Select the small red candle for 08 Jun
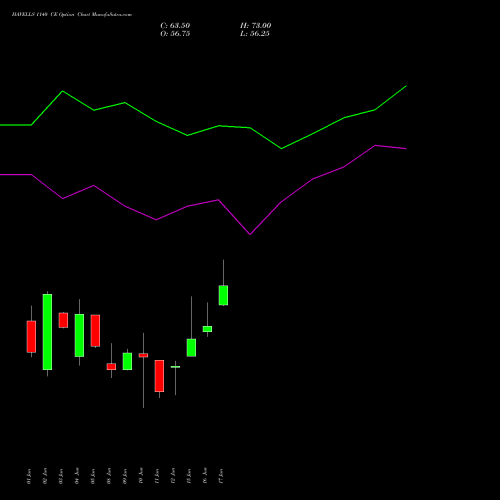Viewport: 500px width, 500px height. pyautogui.click(x=111, y=366)
